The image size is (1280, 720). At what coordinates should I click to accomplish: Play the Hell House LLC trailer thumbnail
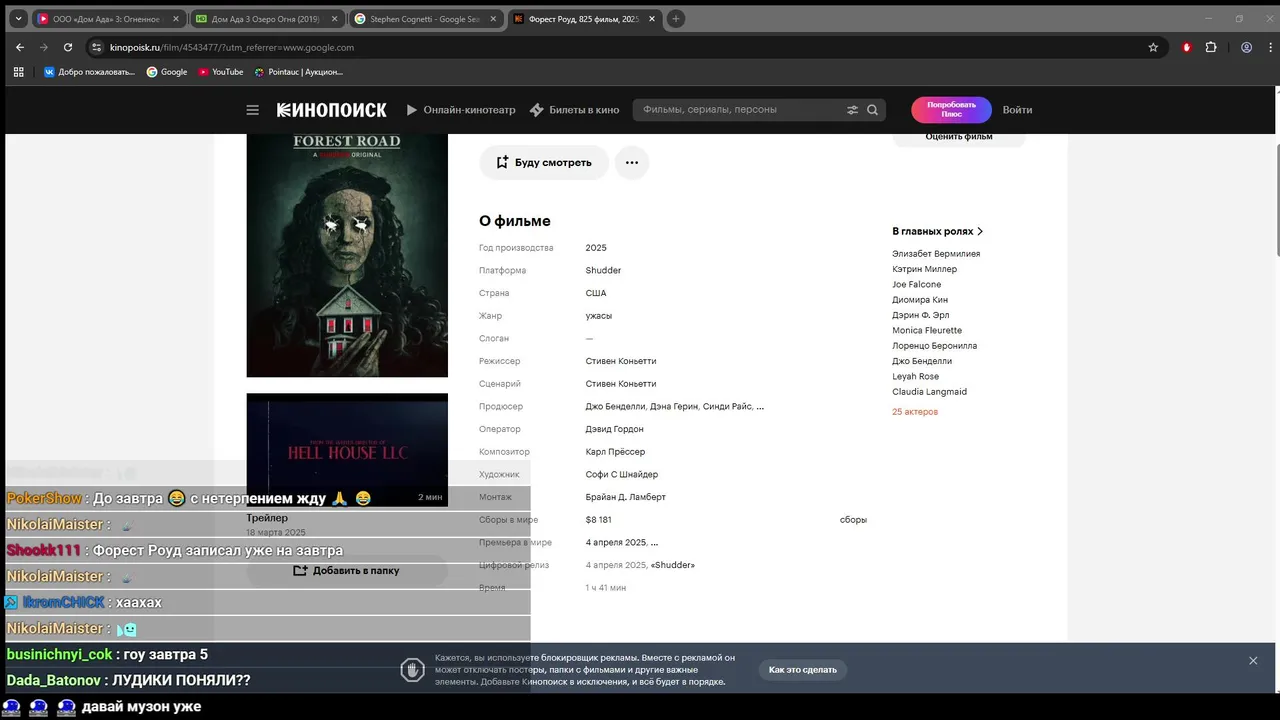[x=347, y=450]
